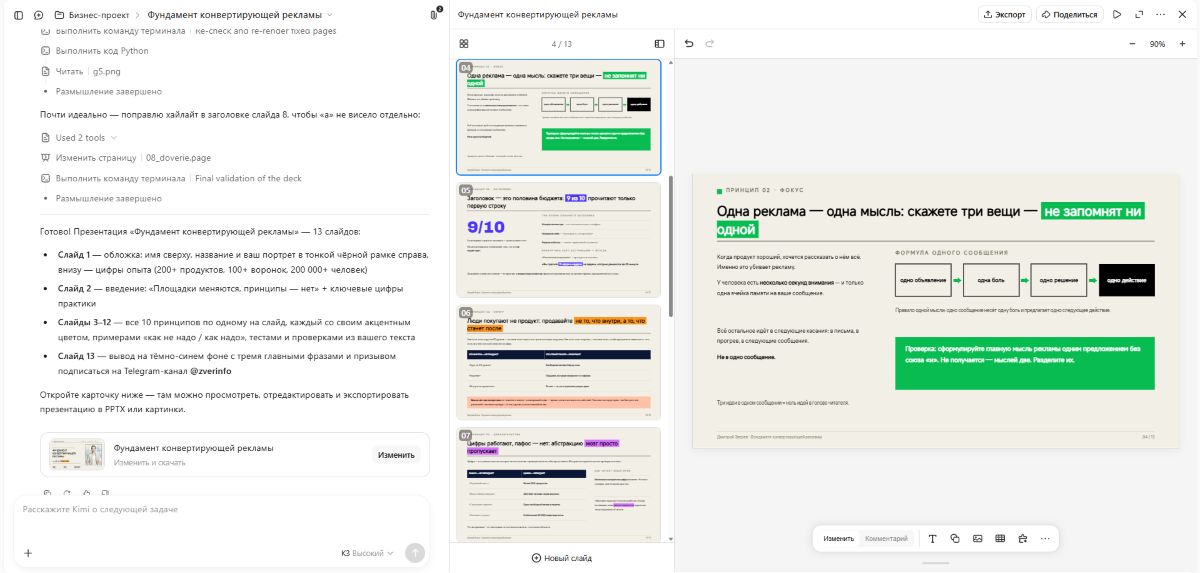Click the text Не в одном сообщении.

[746, 357]
